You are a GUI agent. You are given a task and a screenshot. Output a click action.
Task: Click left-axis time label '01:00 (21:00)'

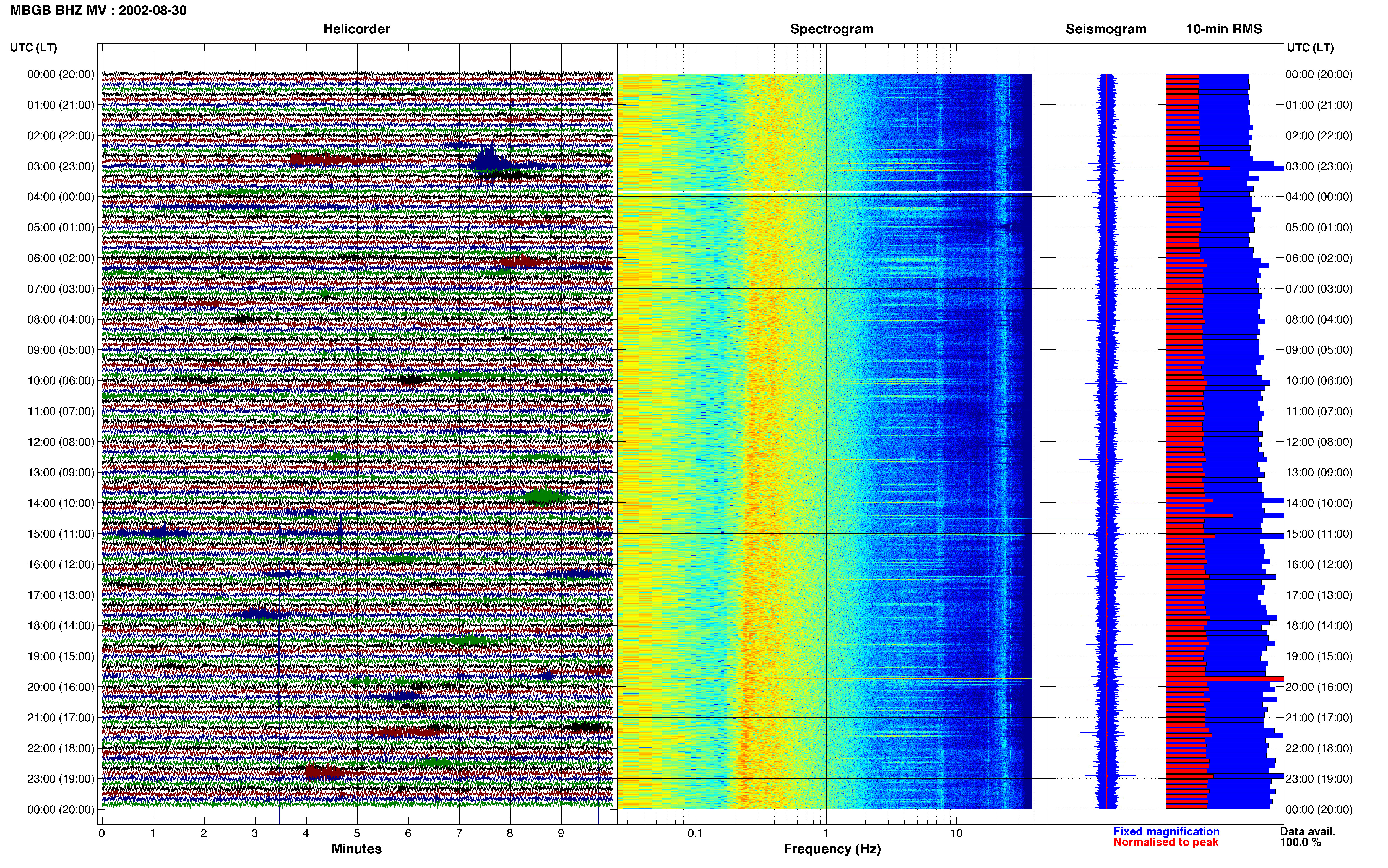click(61, 105)
